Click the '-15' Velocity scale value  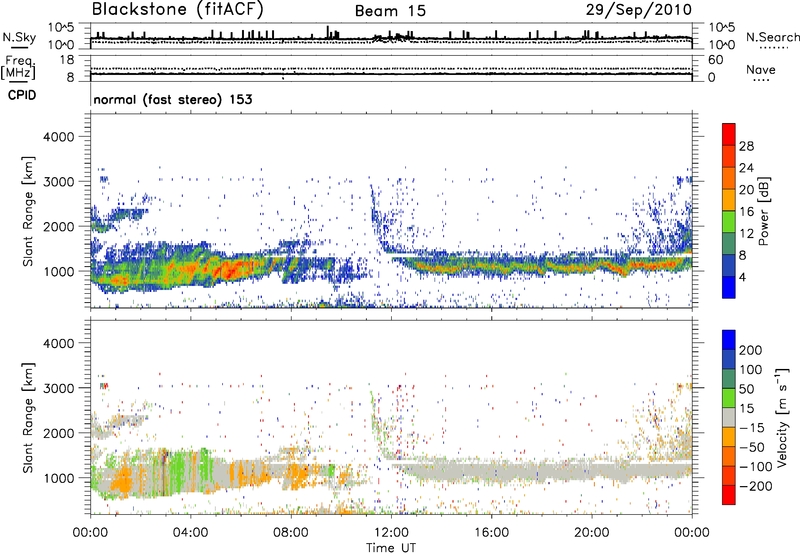tap(752, 427)
